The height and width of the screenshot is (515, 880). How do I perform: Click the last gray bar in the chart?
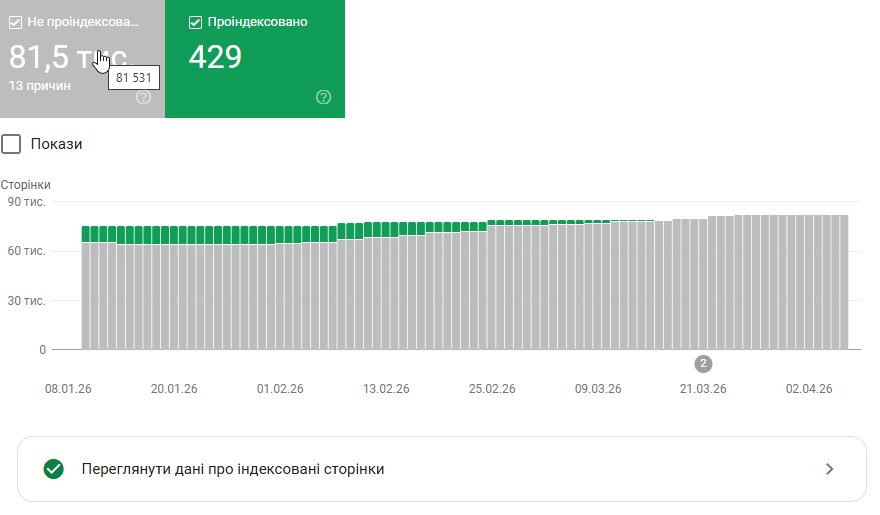(x=844, y=282)
